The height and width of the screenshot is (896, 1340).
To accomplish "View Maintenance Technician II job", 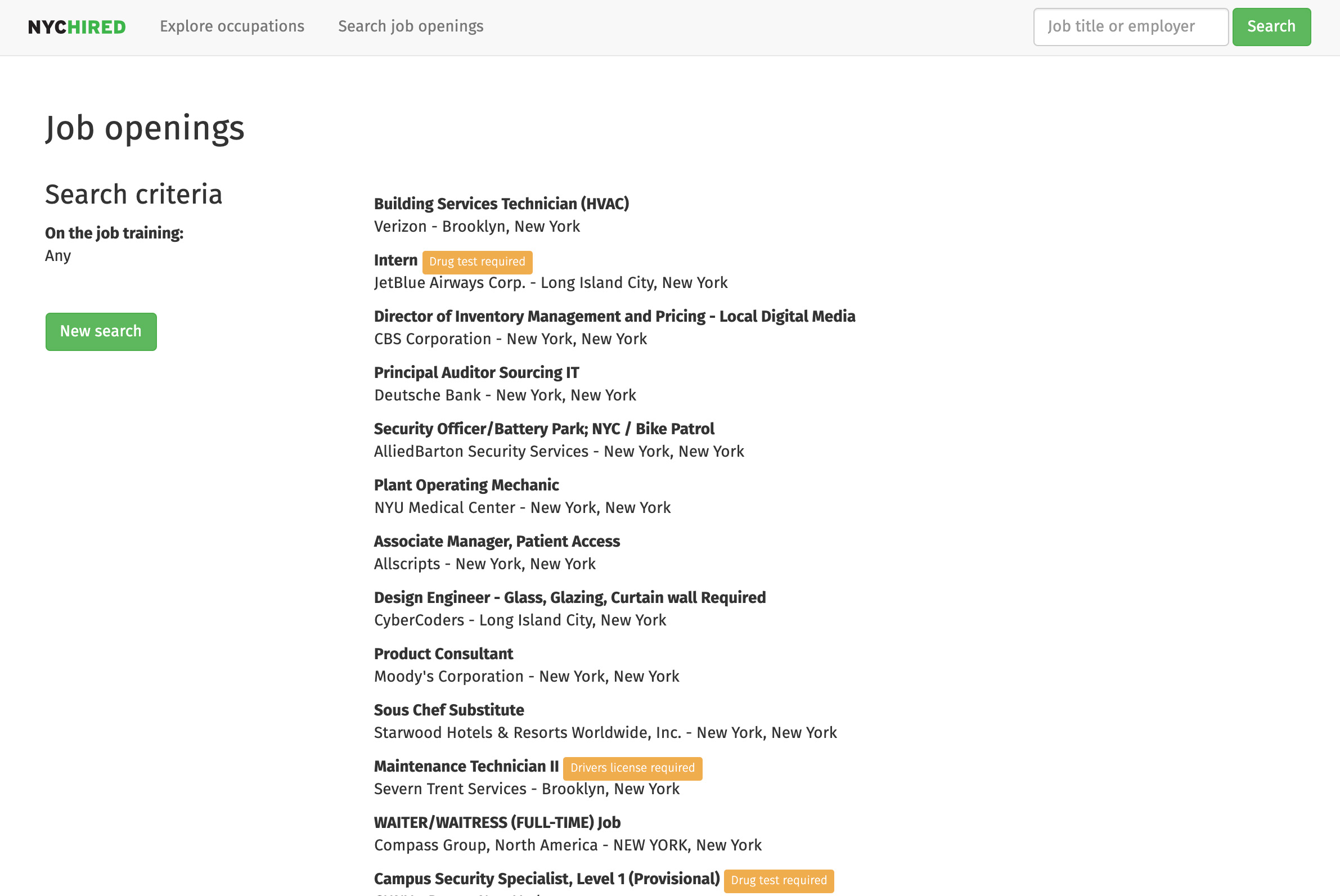I will point(466,766).
